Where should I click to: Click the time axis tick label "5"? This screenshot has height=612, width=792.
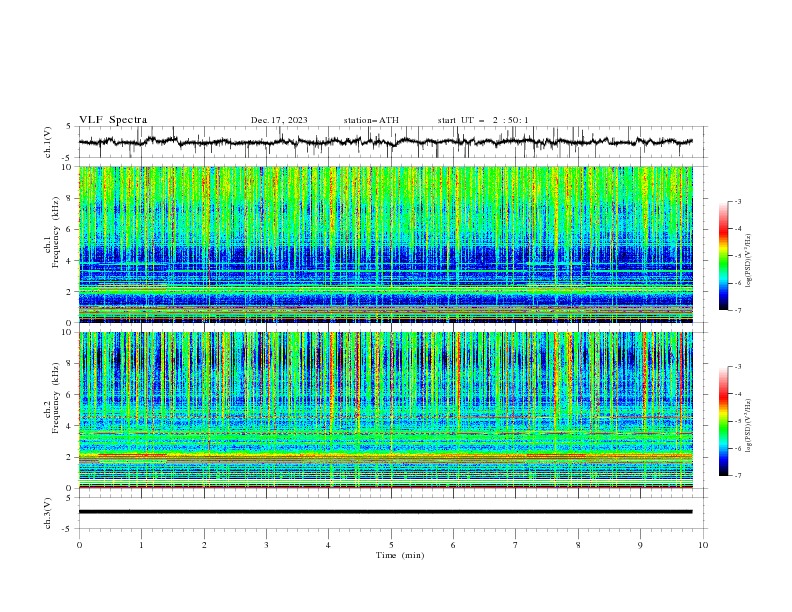[x=391, y=545]
